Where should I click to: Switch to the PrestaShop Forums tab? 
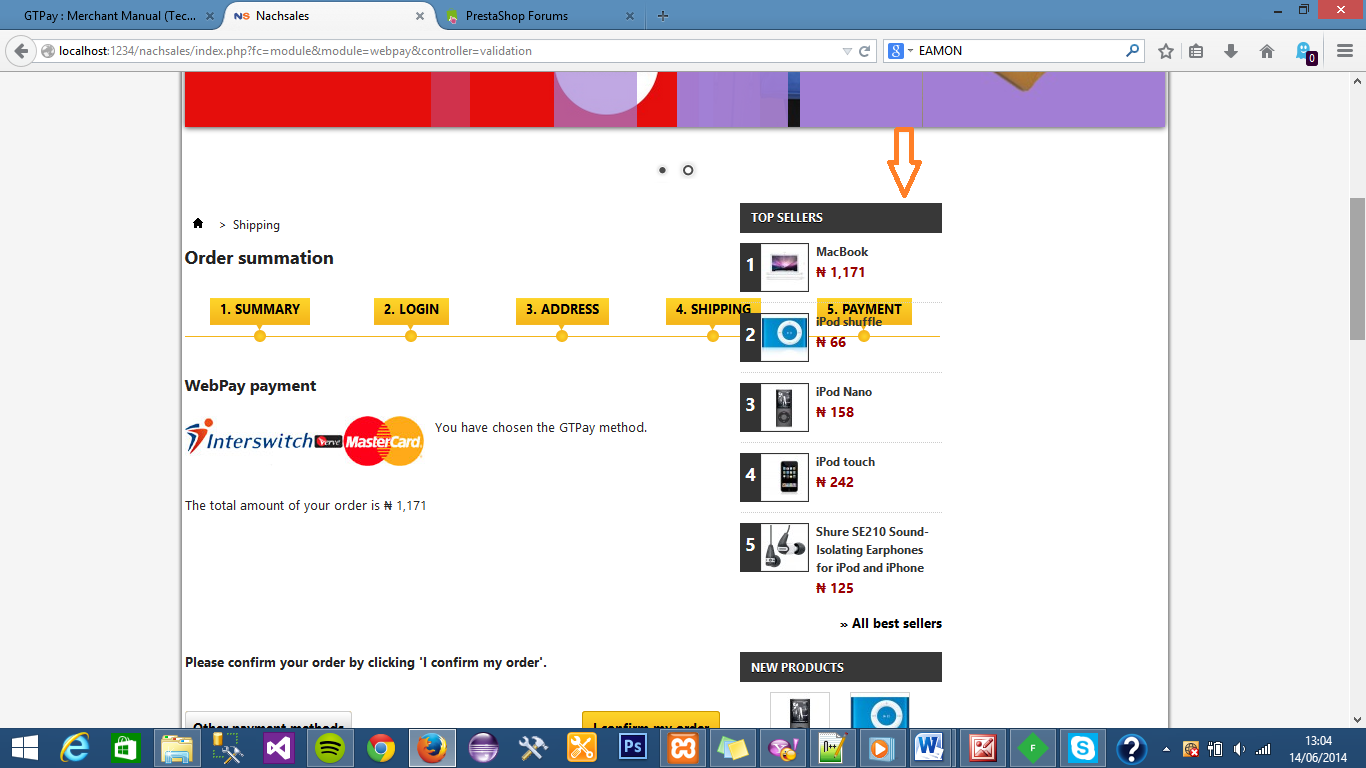click(540, 16)
